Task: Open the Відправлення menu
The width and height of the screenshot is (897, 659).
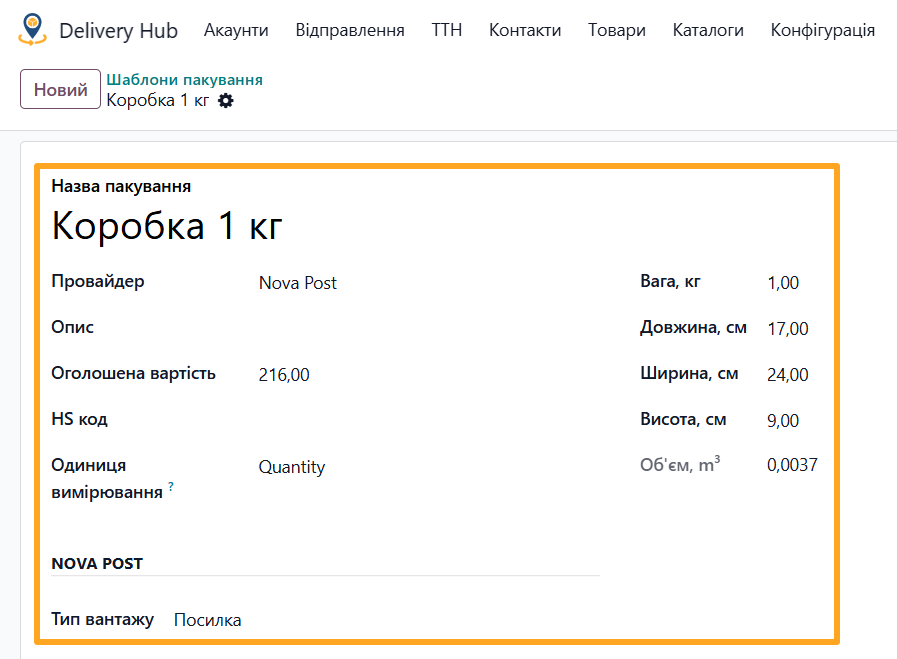Action: 350,30
